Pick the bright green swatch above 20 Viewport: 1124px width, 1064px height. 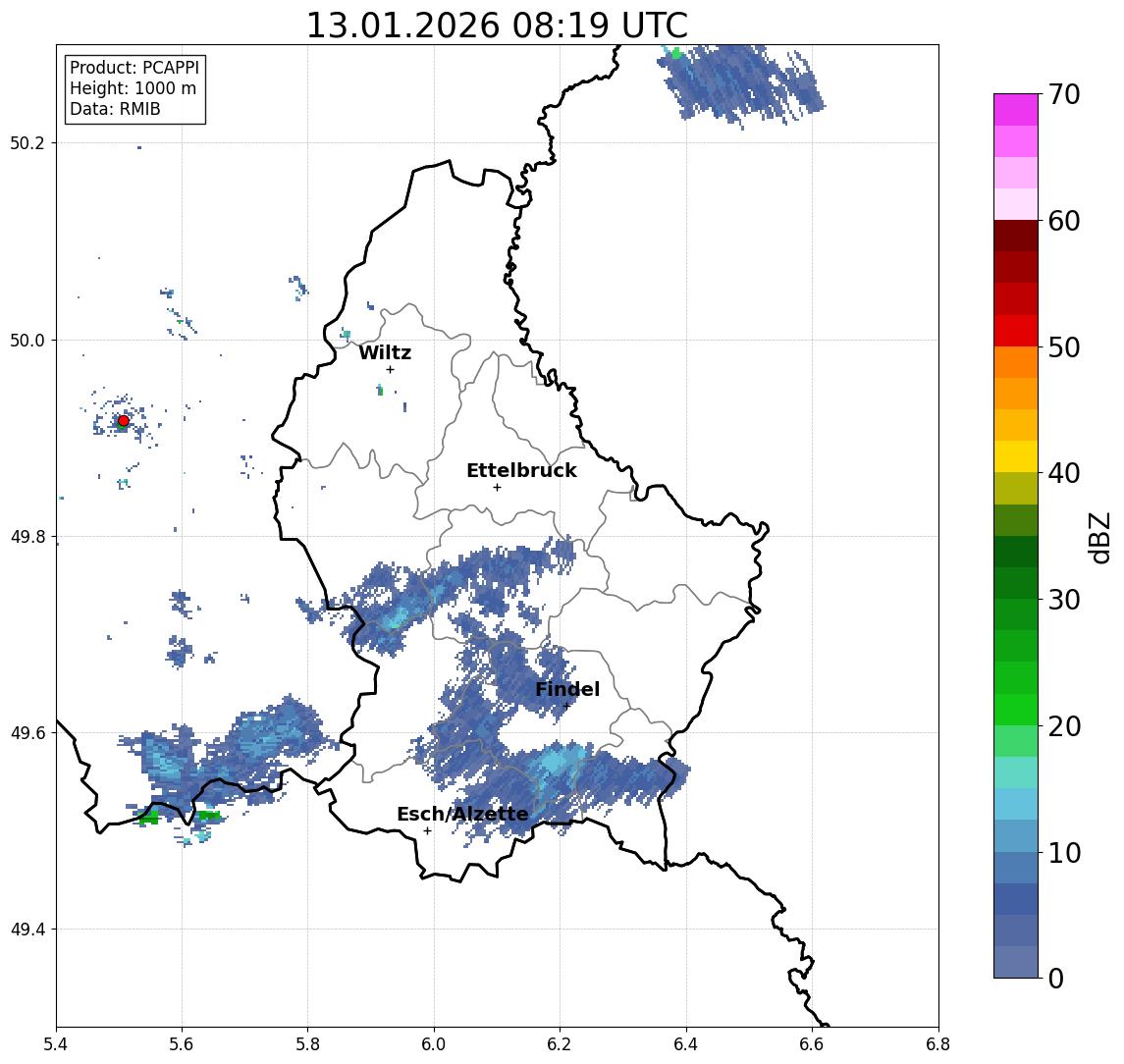1016,709
